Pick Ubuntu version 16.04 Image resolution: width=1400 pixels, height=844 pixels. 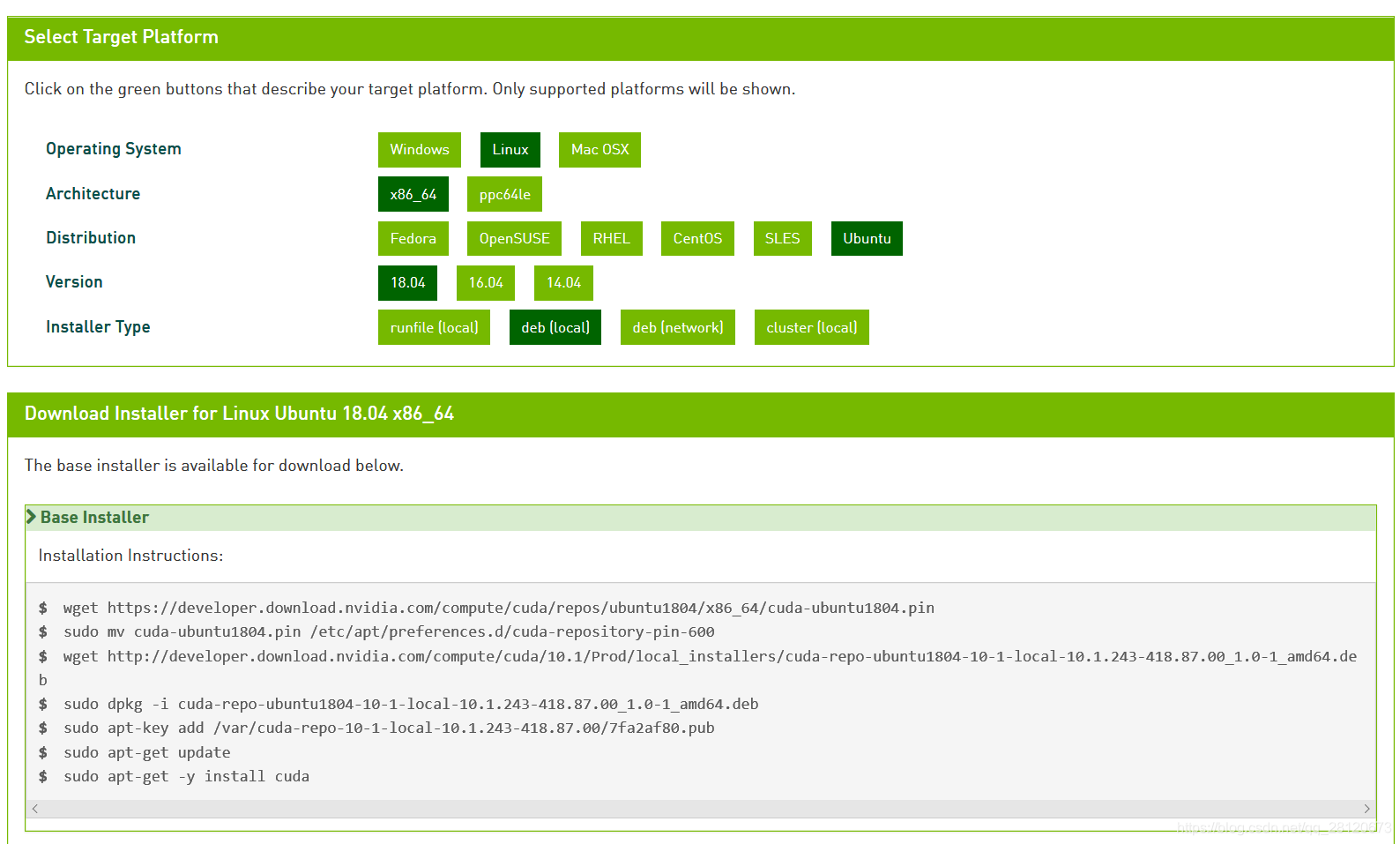coord(486,282)
